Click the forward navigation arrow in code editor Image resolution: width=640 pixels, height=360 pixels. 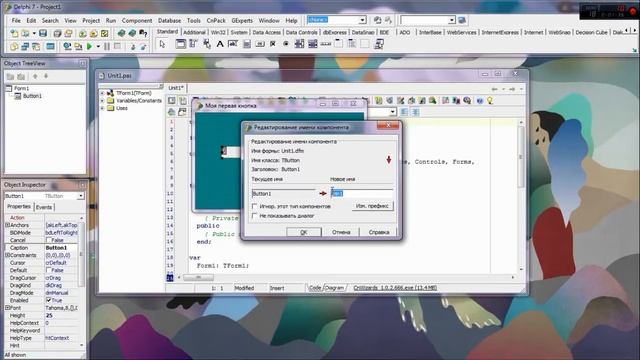(512, 89)
